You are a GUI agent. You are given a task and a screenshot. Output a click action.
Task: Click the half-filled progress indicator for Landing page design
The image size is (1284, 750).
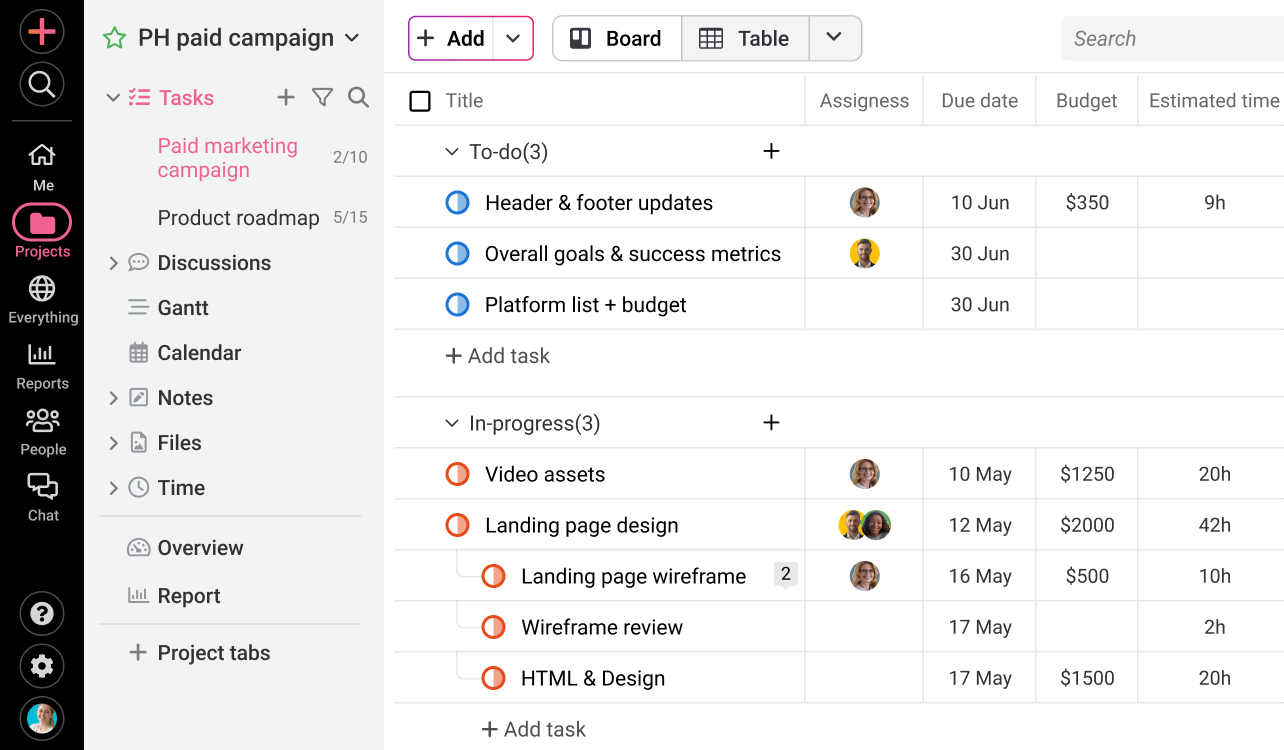click(x=457, y=524)
